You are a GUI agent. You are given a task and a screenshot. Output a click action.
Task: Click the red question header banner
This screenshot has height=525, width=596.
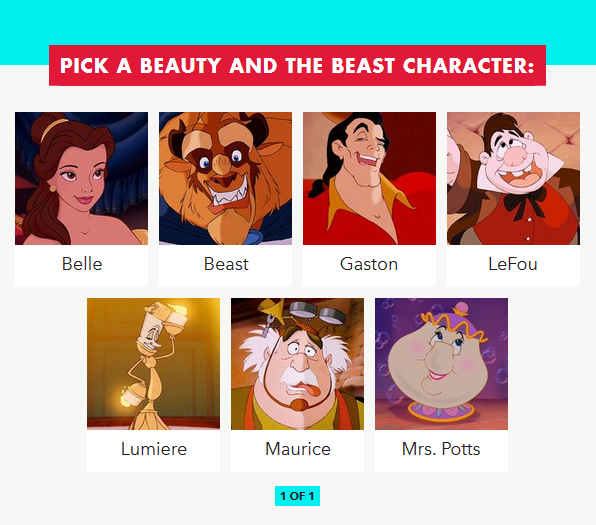pos(298,65)
